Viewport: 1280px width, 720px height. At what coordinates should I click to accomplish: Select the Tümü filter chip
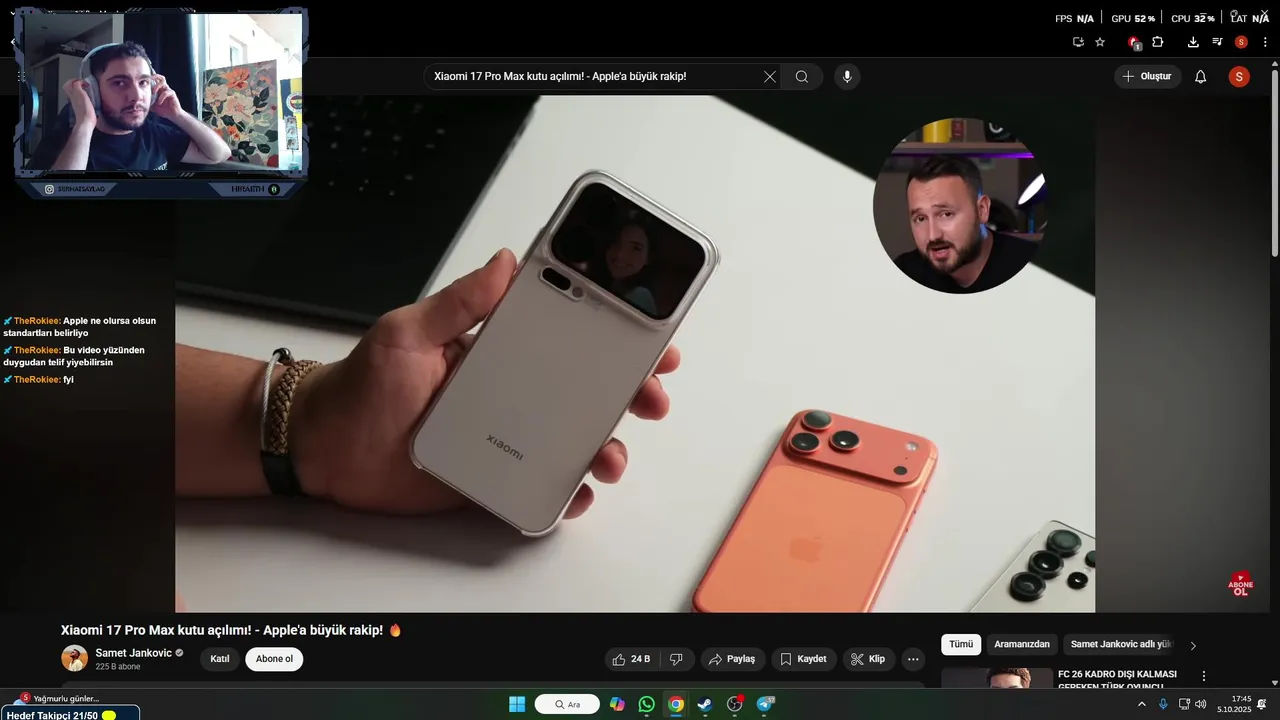pyautogui.click(x=961, y=645)
